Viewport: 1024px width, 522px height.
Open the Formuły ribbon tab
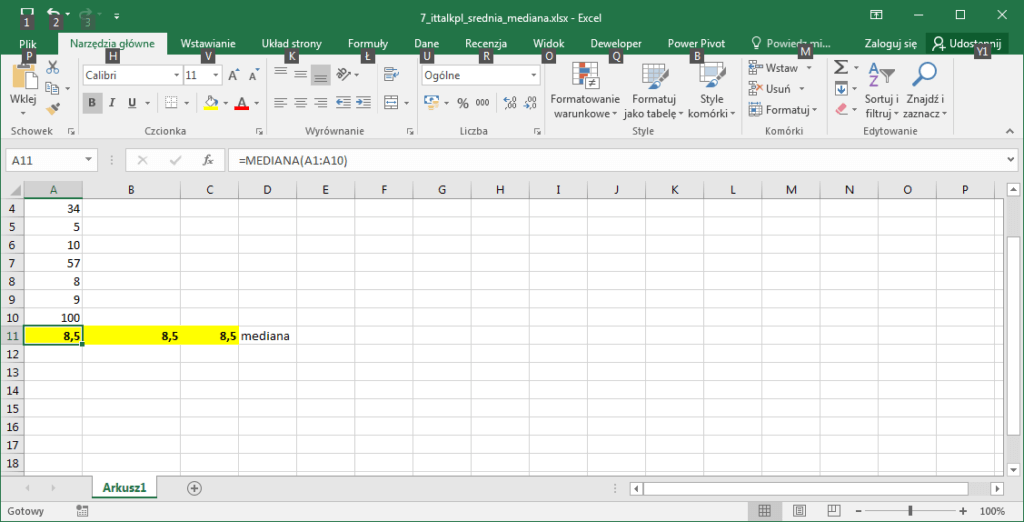[x=368, y=44]
